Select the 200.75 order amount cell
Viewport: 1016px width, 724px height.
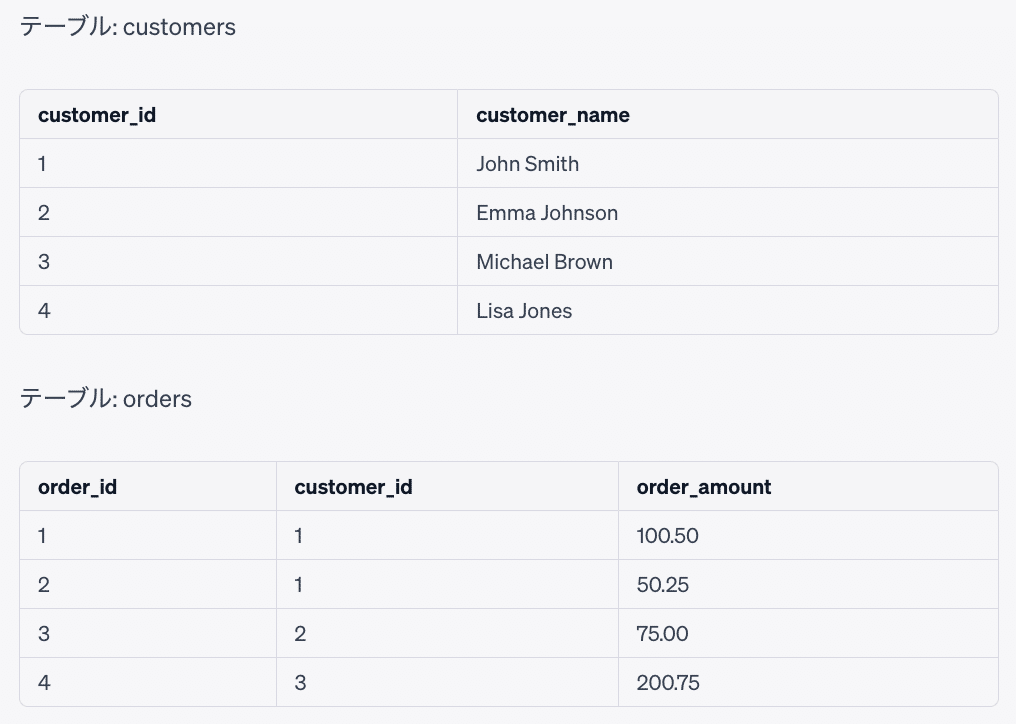click(668, 683)
